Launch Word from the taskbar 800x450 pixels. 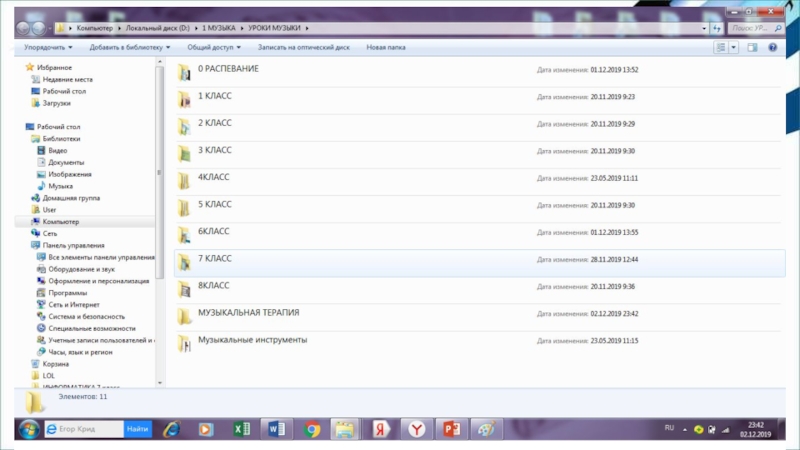(276, 429)
